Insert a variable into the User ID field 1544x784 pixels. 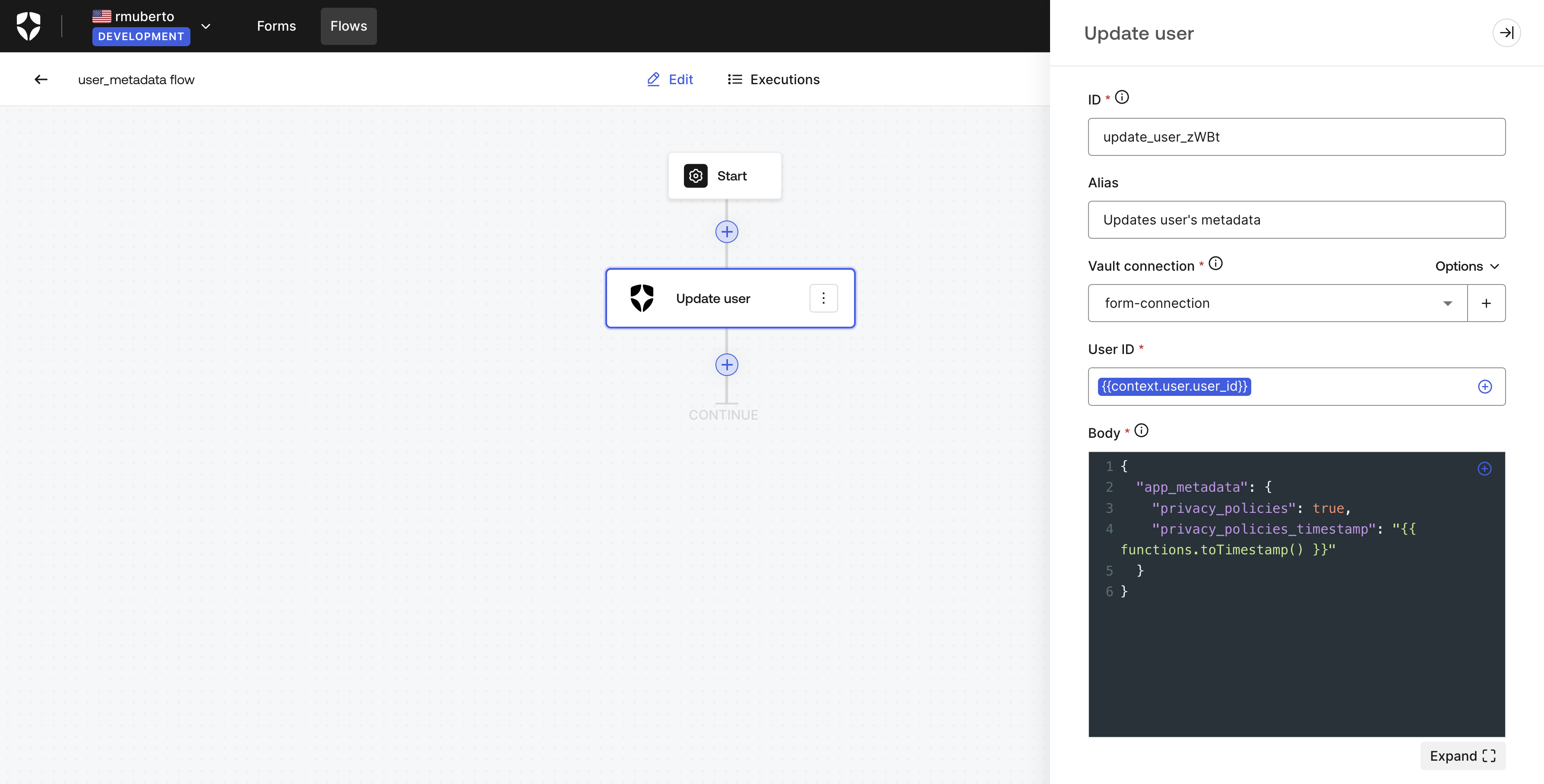coord(1485,387)
